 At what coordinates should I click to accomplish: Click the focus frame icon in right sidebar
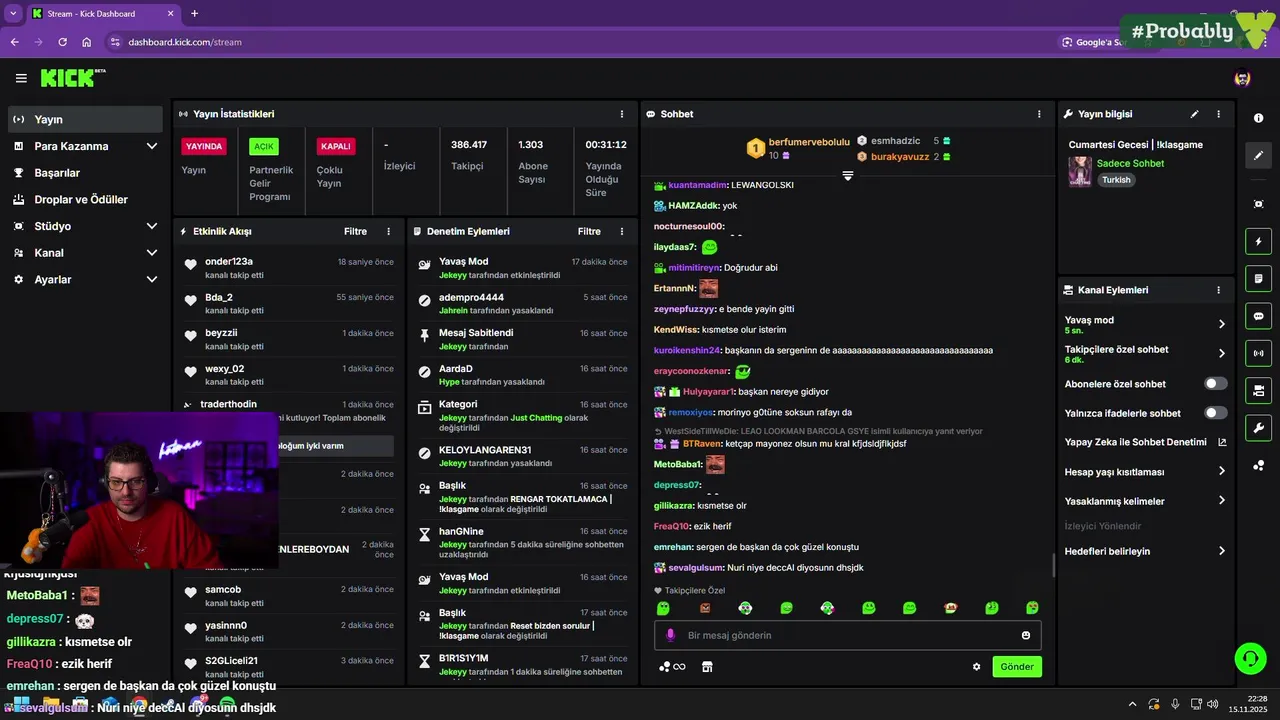pyautogui.click(x=1258, y=204)
